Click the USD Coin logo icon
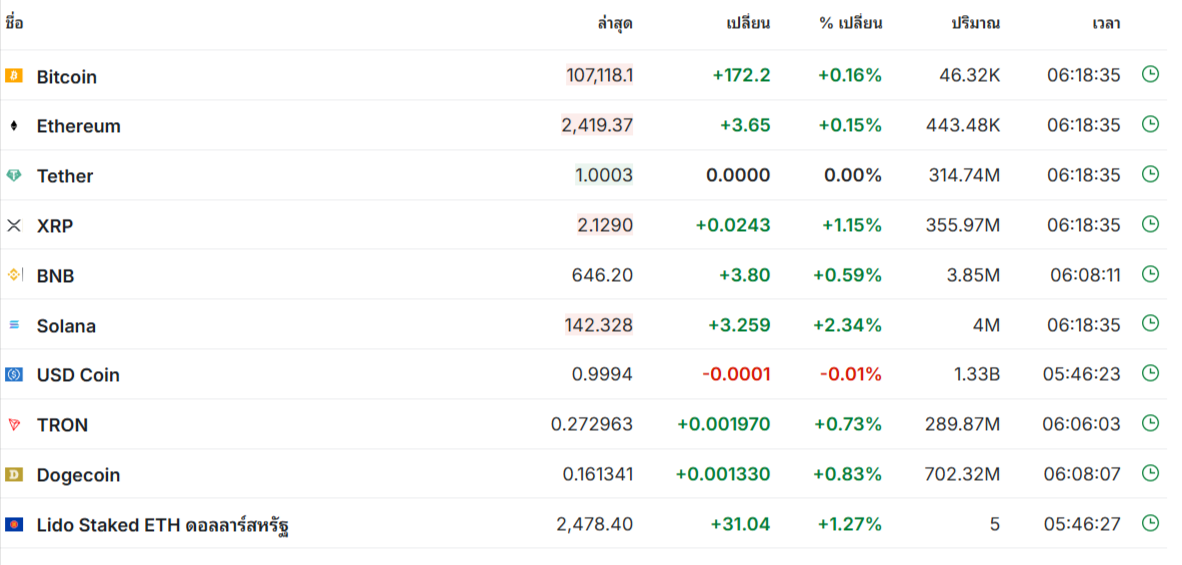The width and height of the screenshot is (1182, 565). (x=14, y=374)
